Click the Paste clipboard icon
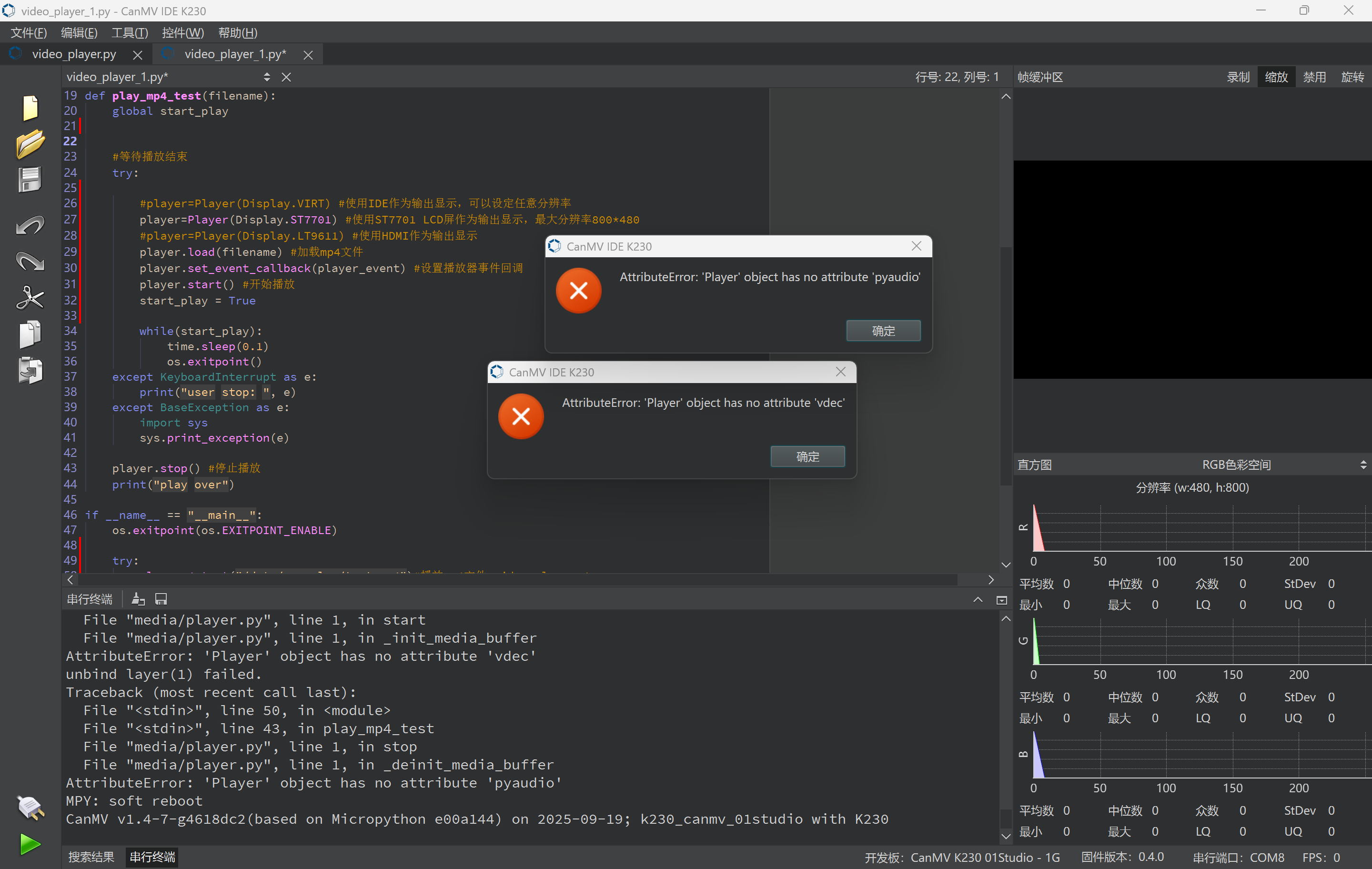This screenshot has width=1372, height=869. pyautogui.click(x=30, y=370)
